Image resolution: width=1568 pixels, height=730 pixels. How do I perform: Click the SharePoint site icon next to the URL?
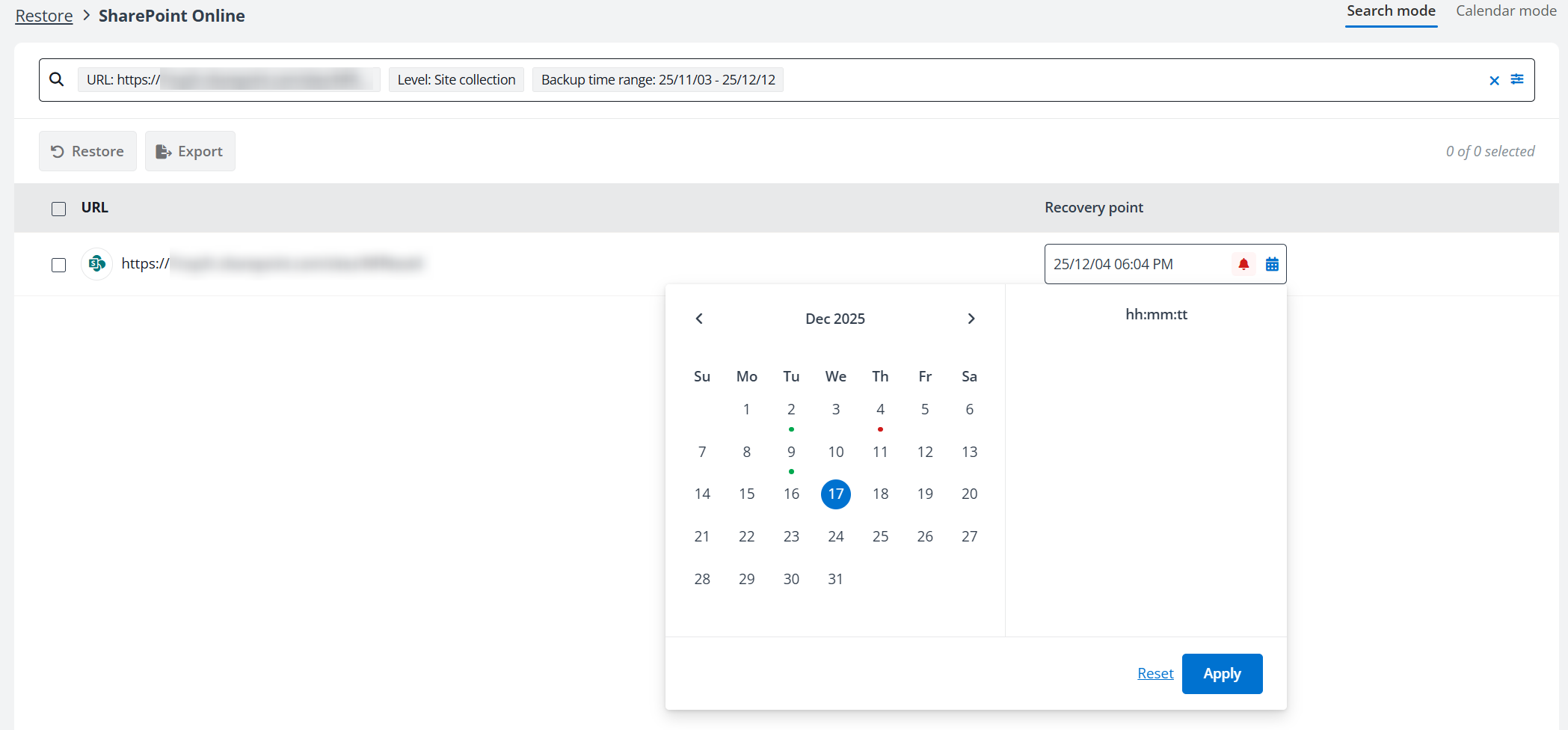96,263
